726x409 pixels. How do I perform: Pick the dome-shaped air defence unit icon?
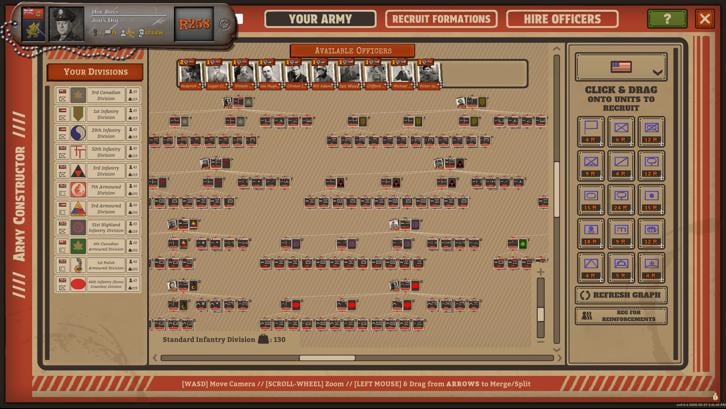pos(620,267)
